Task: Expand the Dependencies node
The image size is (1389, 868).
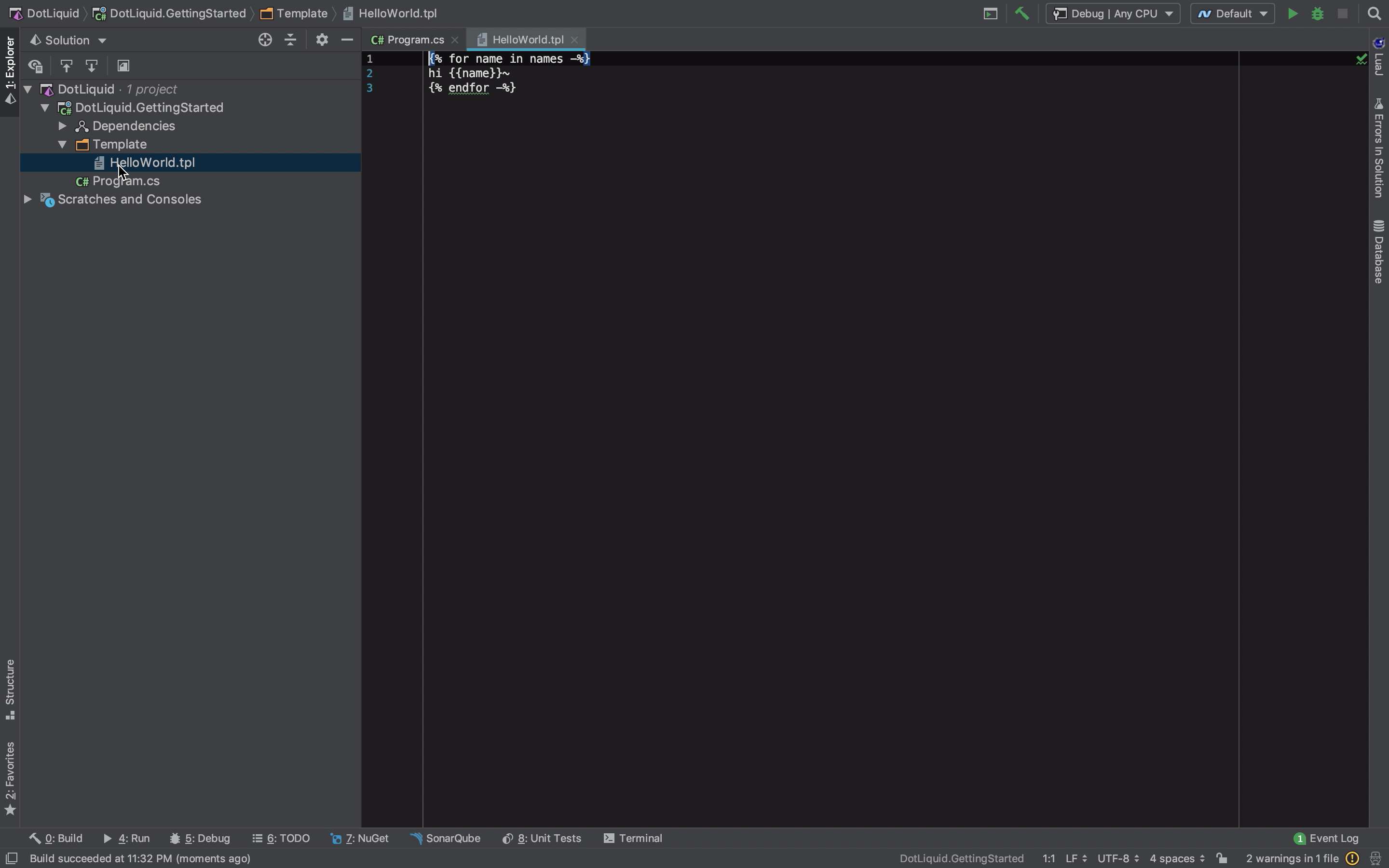Action: click(x=62, y=126)
